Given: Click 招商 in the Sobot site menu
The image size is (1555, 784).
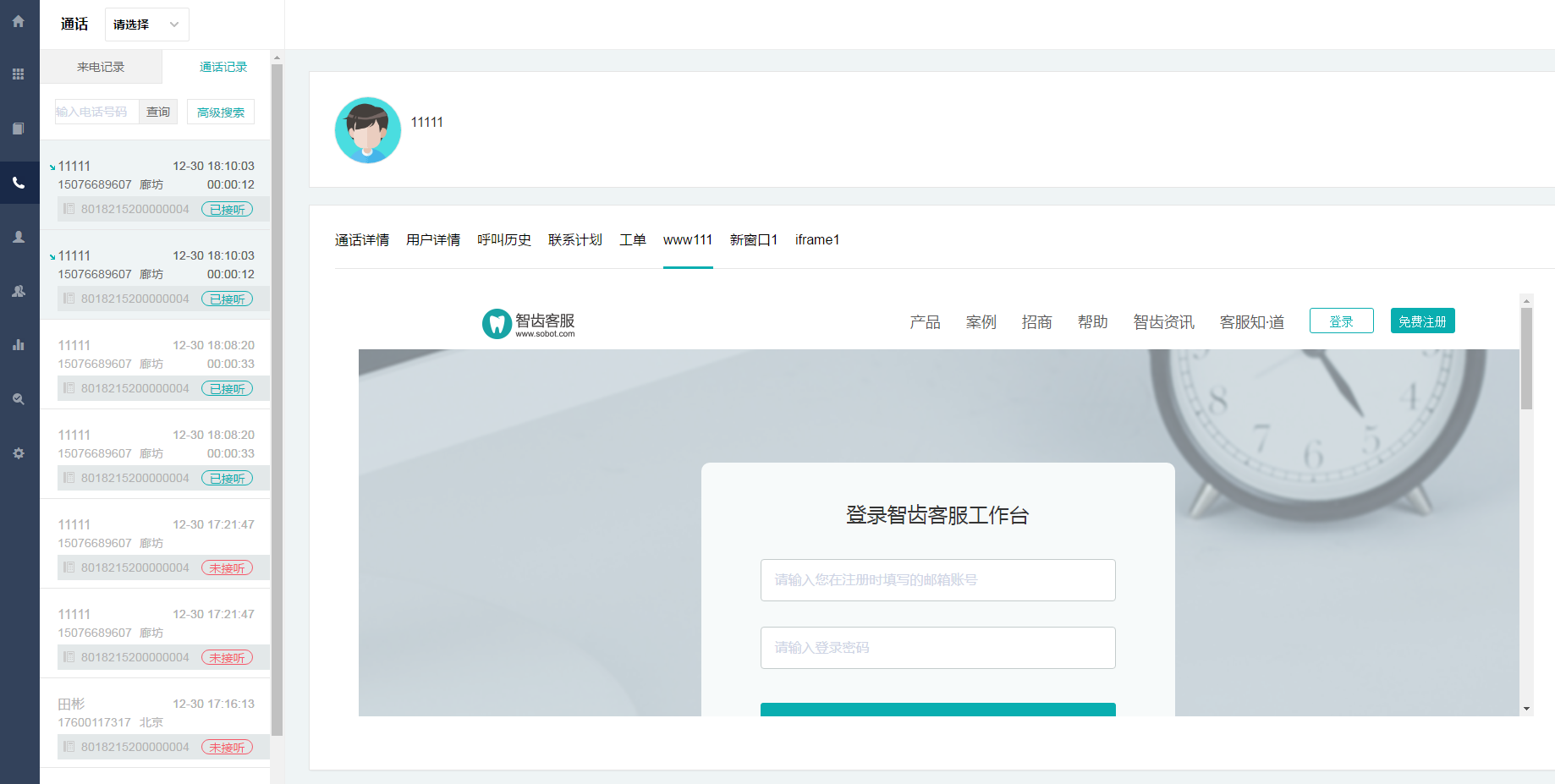Looking at the screenshot, I should [x=1037, y=322].
